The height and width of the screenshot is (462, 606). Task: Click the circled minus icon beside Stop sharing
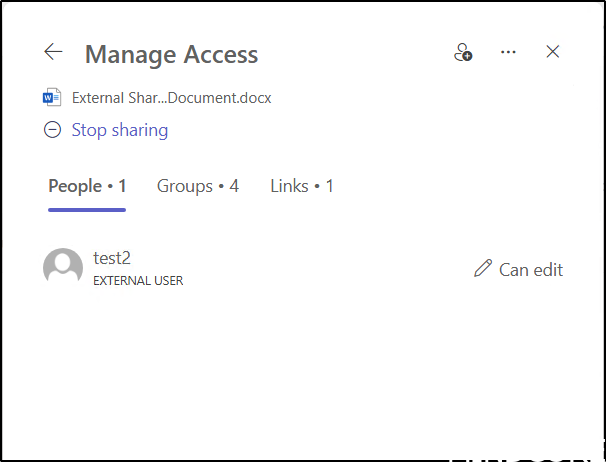point(52,130)
